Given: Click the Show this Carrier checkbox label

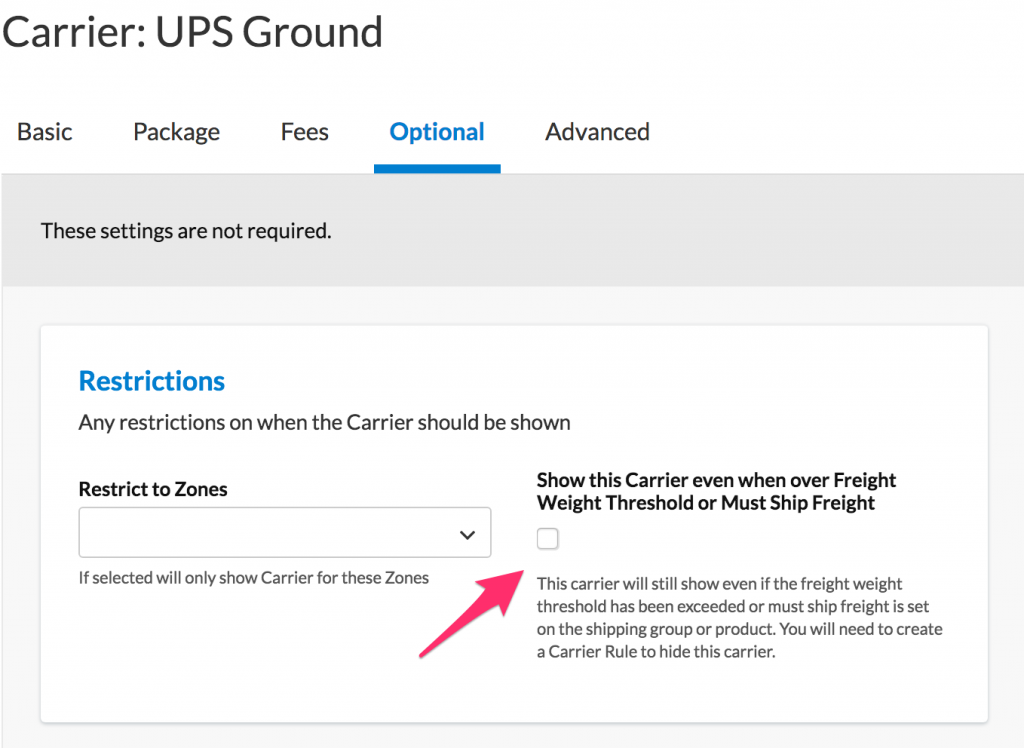Looking at the screenshot, I should [716, 481].
